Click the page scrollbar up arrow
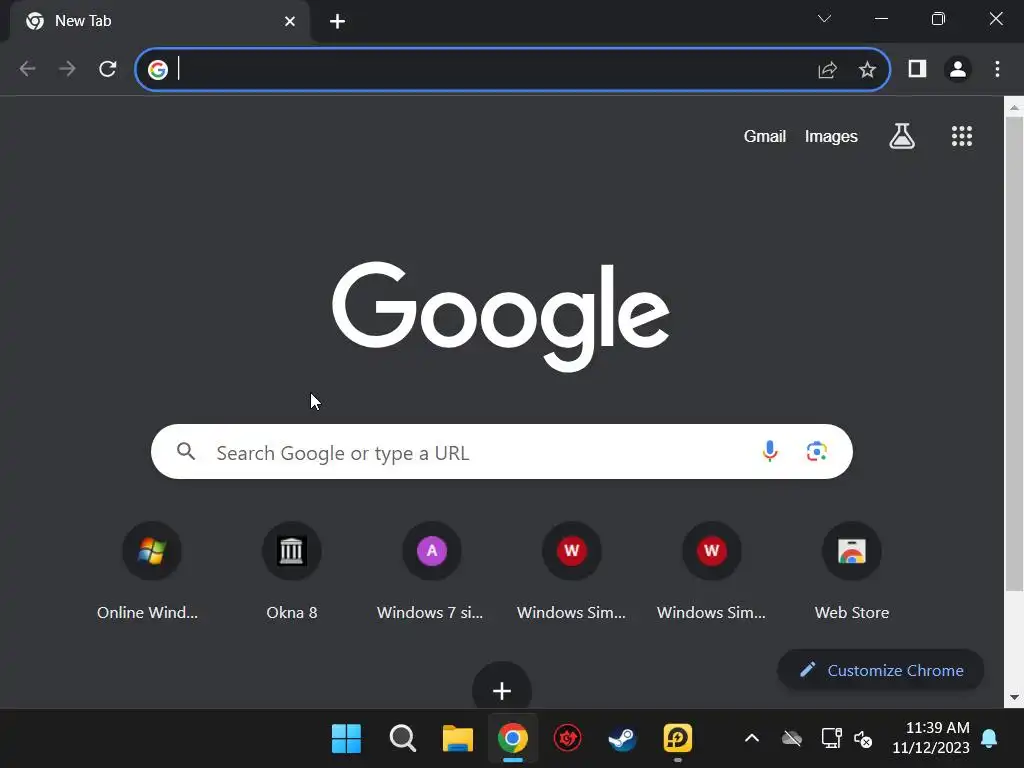This screenshot has width=1024, height=768. click(x=1014, y=108)
